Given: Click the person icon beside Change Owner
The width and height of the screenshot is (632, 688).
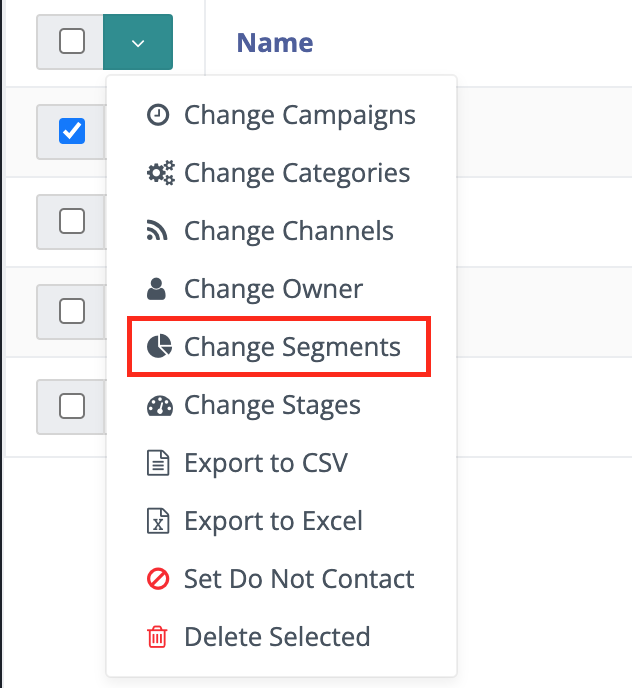Looking at the screenshot, I should [x=158, y=289].
